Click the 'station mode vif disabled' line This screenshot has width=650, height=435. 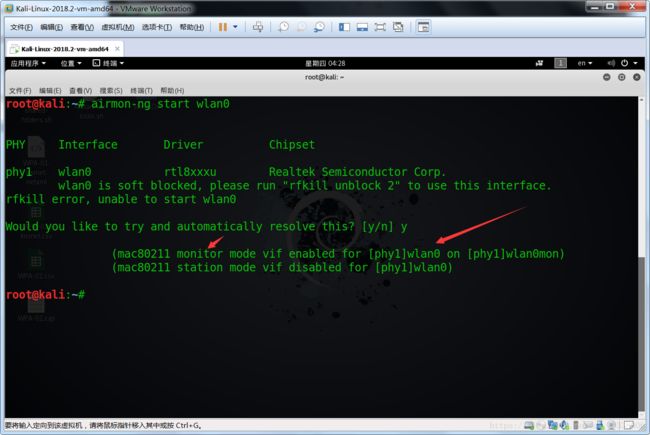point(282,267)
